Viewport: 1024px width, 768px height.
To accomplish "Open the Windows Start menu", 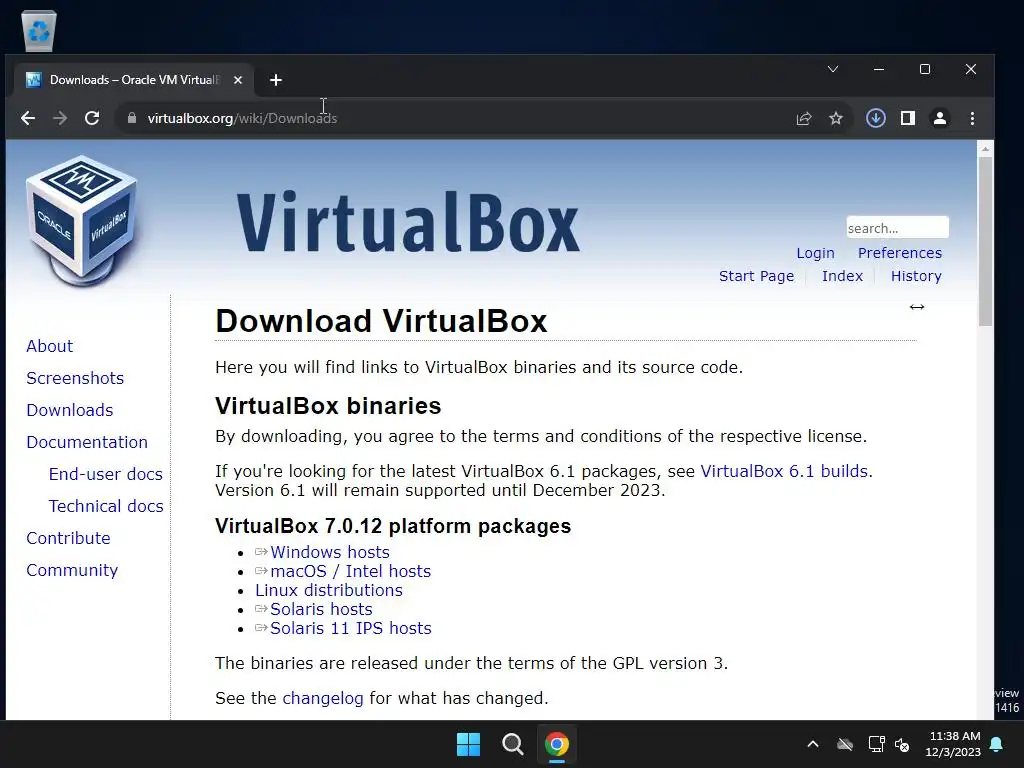I will pos(468,744).
